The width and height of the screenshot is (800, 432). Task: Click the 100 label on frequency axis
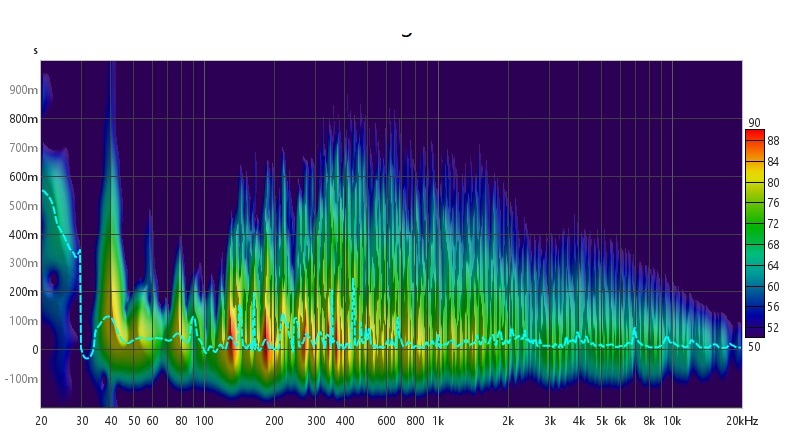(x=204, y=421)
